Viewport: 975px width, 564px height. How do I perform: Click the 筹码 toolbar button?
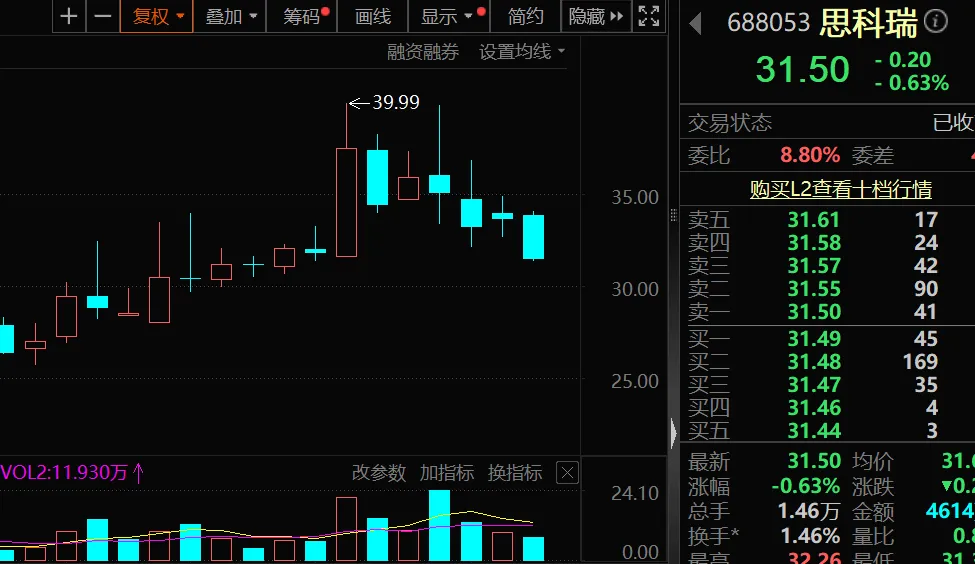click(302, 17)
